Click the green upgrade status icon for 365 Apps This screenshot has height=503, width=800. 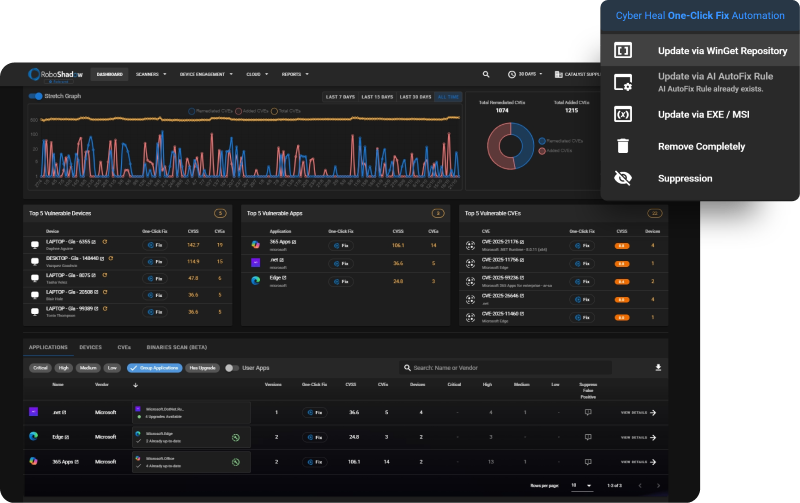pos(235,462)
